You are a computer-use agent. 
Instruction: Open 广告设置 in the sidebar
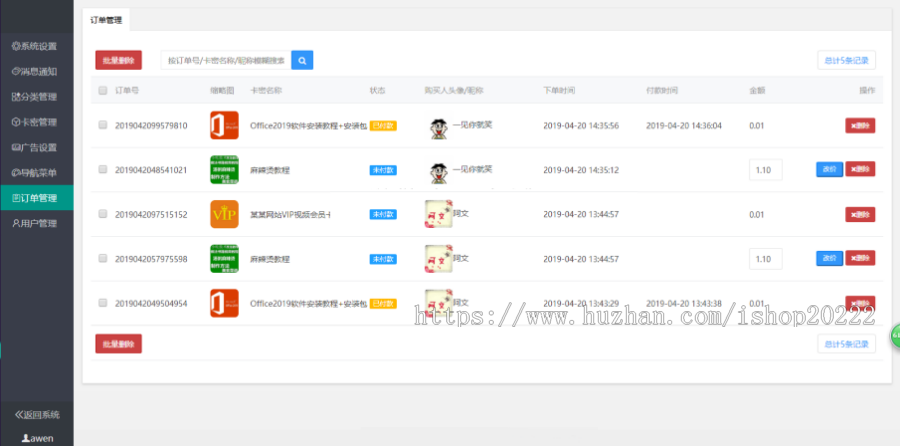coord(37,148)
